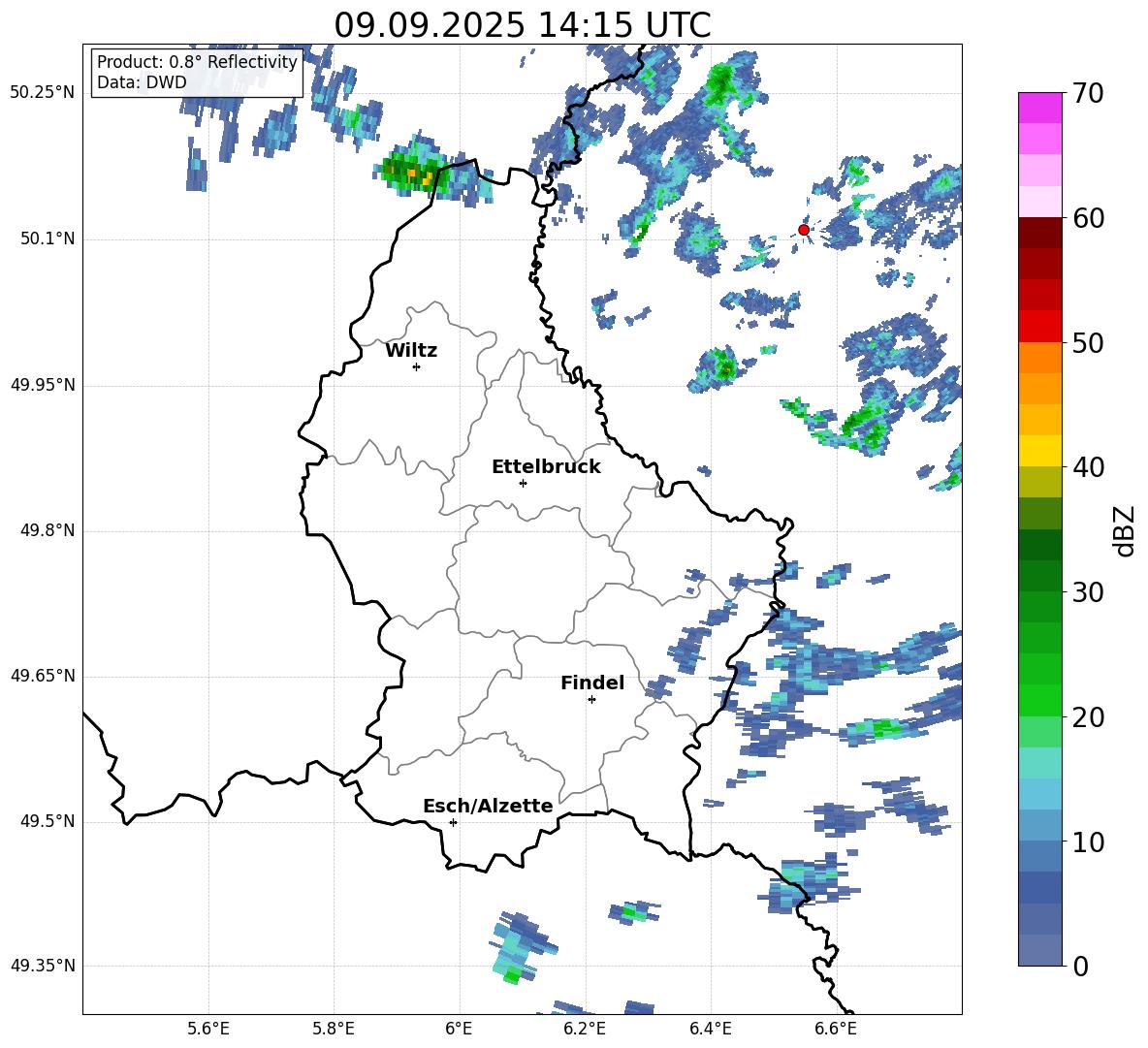Viewport: 1148px width, 1048px height.
Task: Click the Findel station cross marker
Action: click(591, 700)
